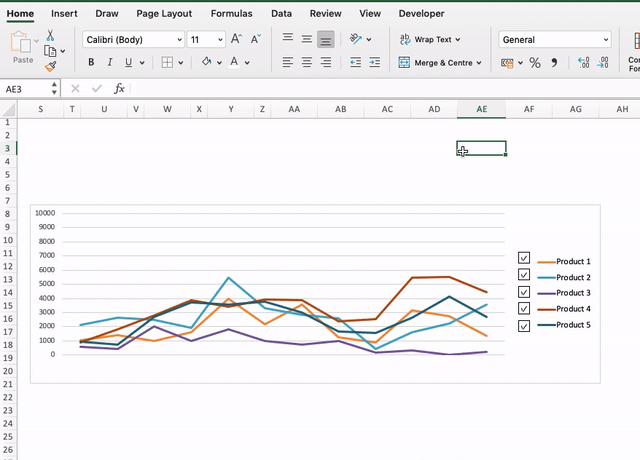Open the Fill Colour palette arrow

coord(220,63)
